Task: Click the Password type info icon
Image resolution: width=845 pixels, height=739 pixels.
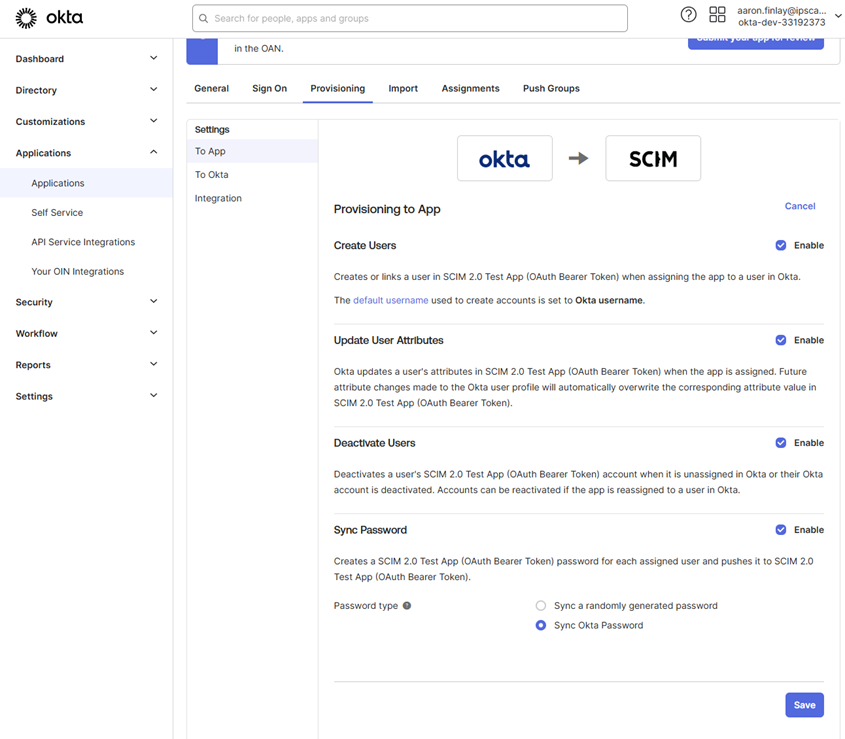Action: coord(407,606)
